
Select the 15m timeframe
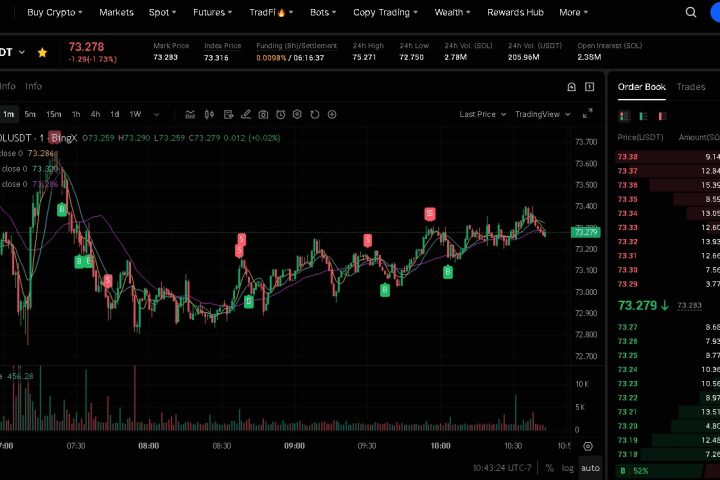[53, 114]
